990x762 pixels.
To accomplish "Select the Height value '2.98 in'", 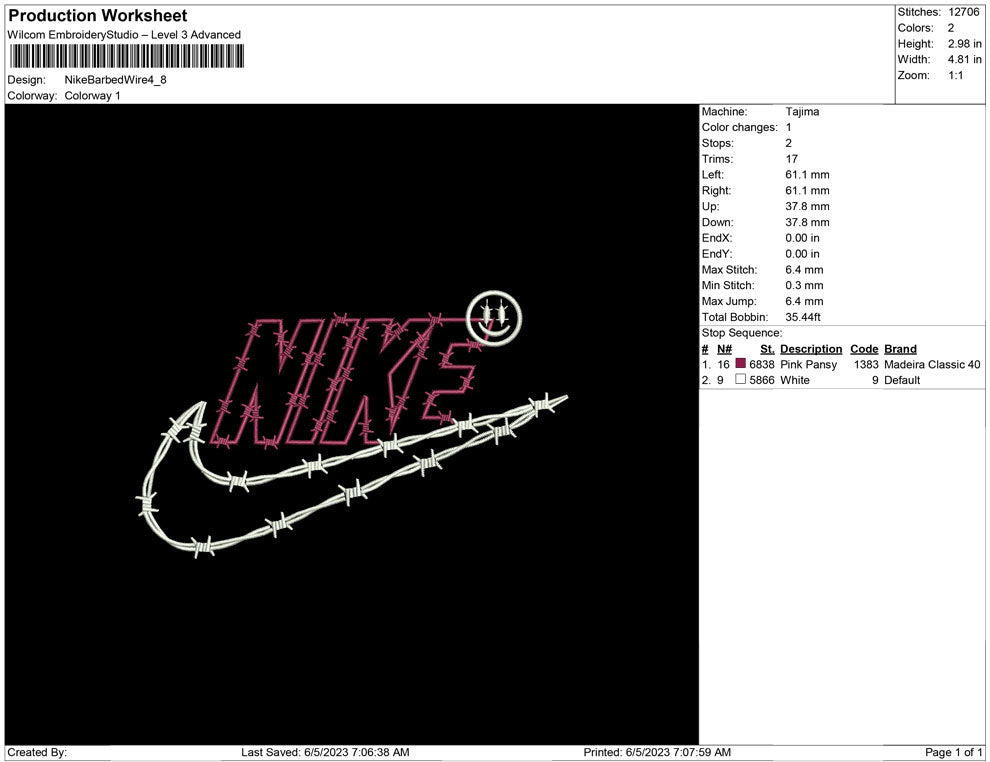I will pyautogui.click(x=964, y=44).
